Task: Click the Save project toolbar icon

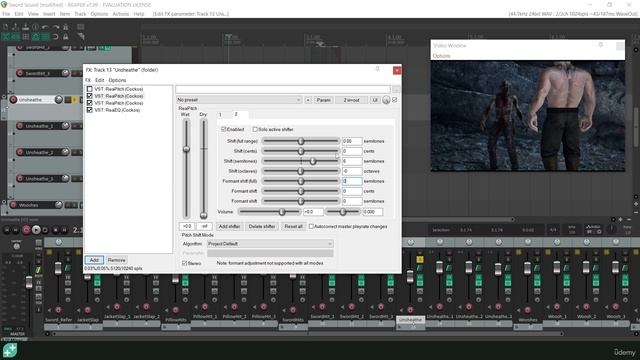Action: click(25, 27)
